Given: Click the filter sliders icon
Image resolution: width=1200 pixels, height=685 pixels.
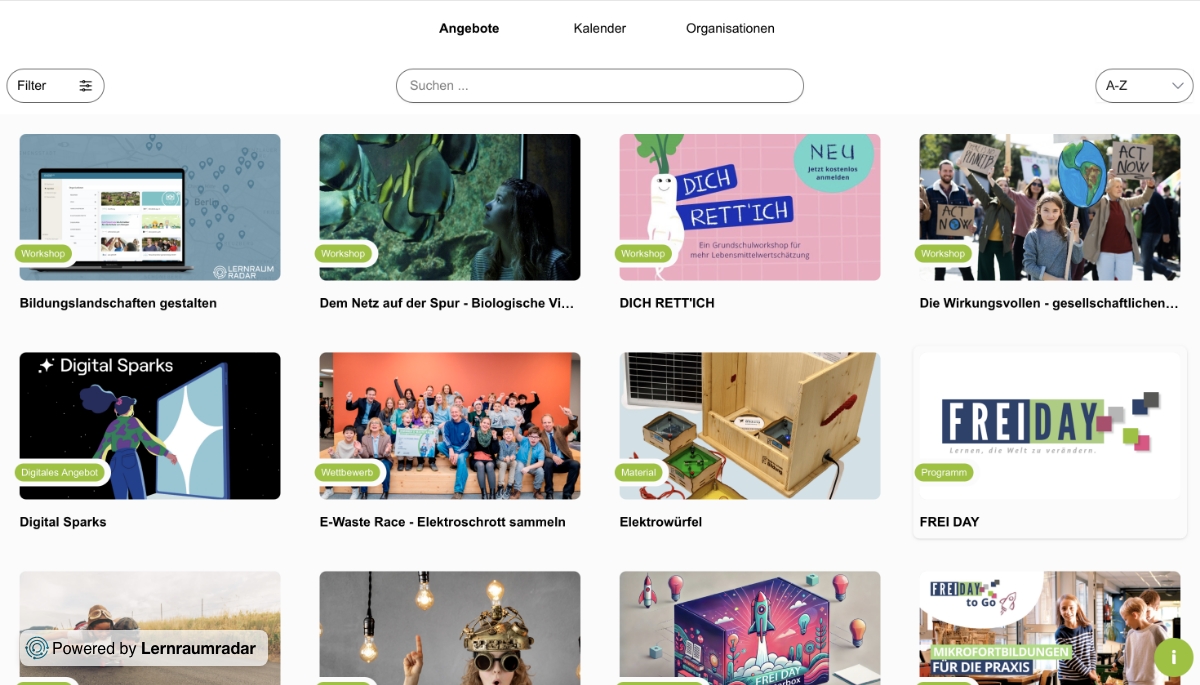Looking at the screenshot, I should (86, 86).
